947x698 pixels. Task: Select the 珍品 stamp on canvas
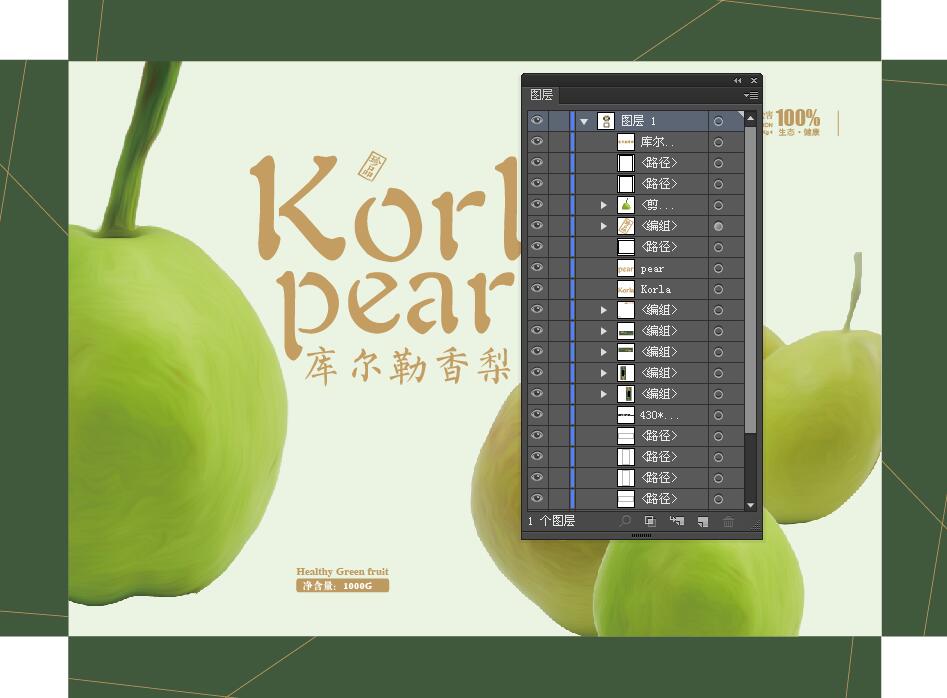coord(371,165)
